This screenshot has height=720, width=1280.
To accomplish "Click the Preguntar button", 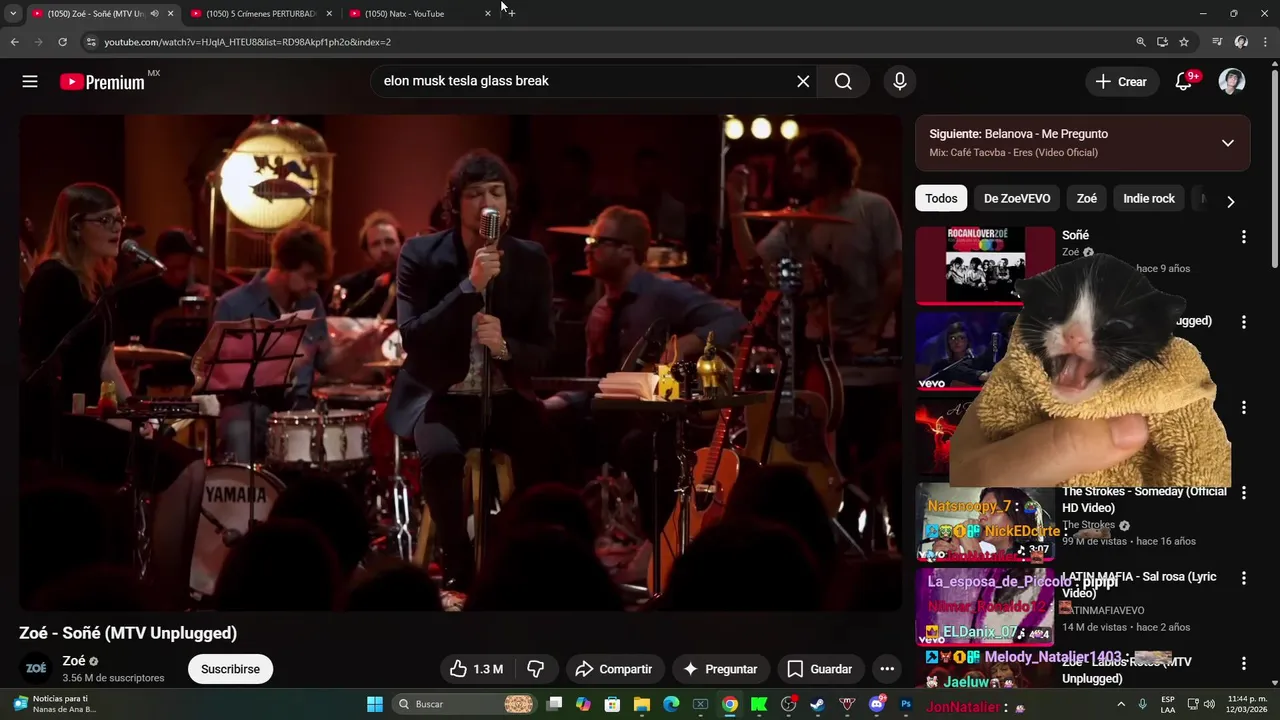I will [720, 669].
